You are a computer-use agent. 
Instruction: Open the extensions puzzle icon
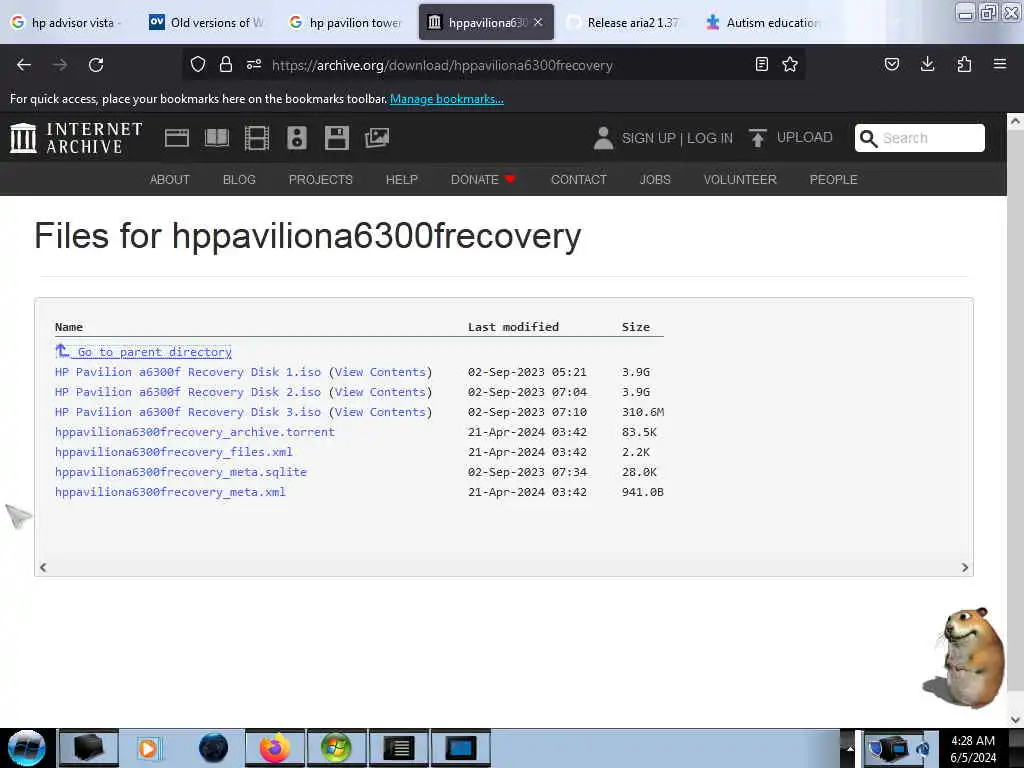[x=964, y=64]
